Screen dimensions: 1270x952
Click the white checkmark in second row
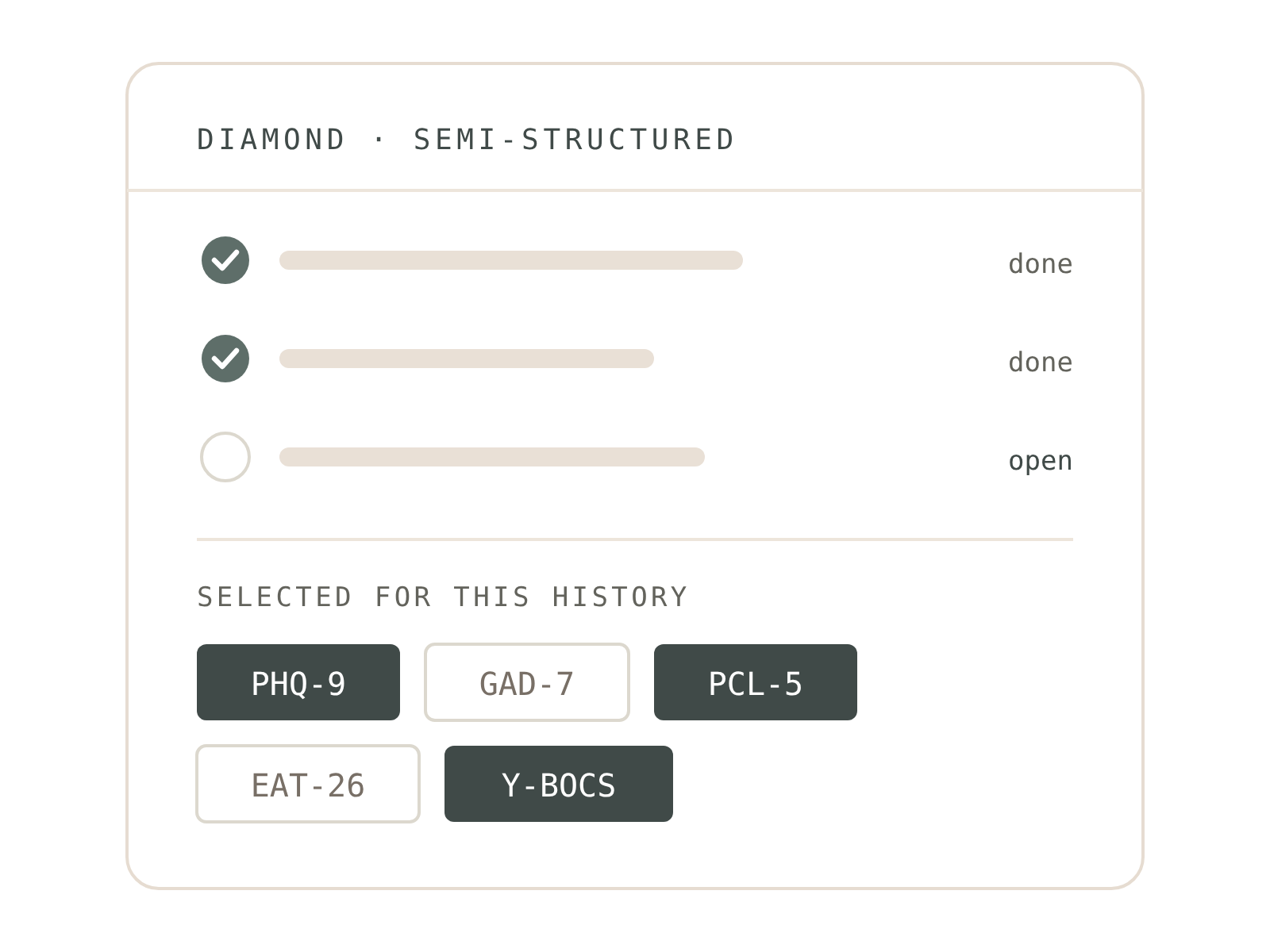(225, 359)
